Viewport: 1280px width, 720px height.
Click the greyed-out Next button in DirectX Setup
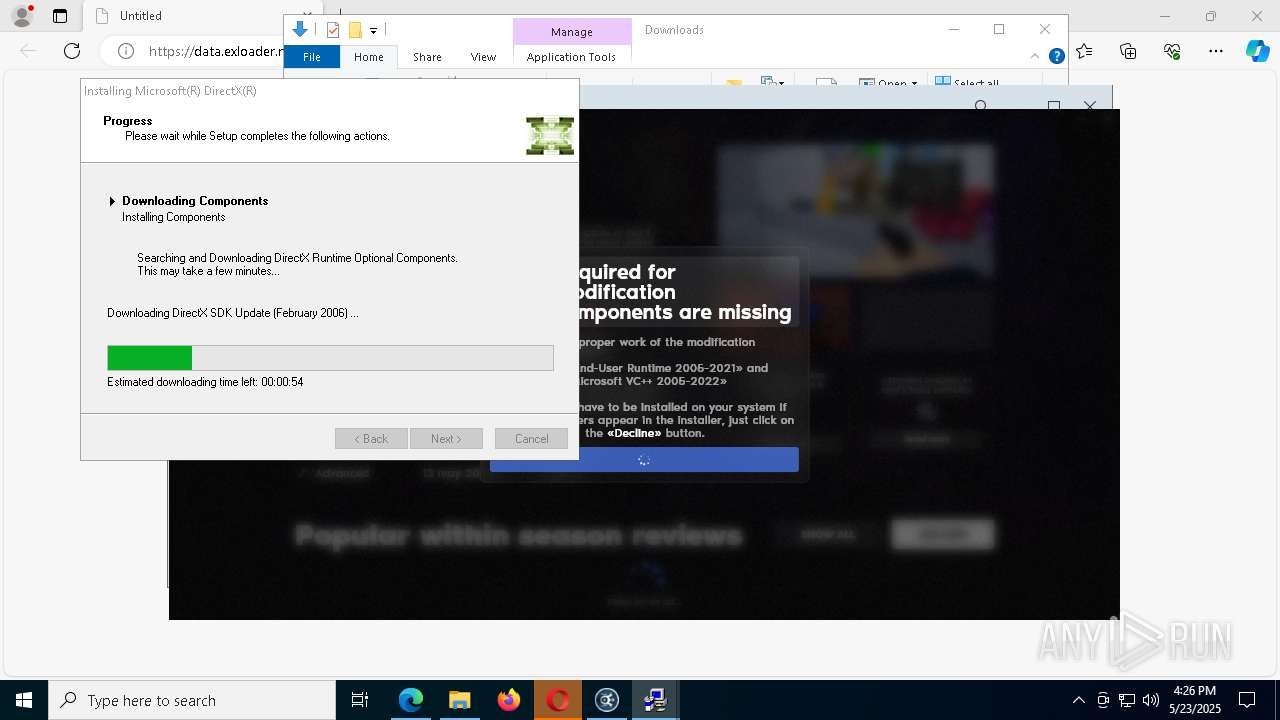(x=446, y=439)
